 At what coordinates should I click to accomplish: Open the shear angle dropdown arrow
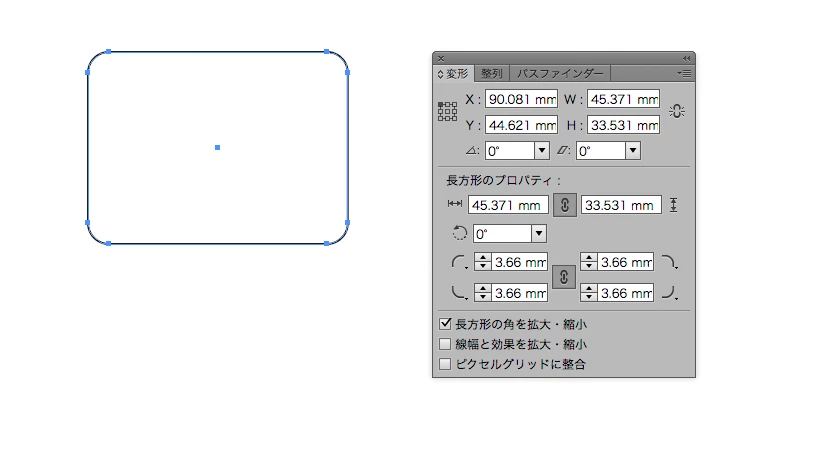[x=633, y=151]
